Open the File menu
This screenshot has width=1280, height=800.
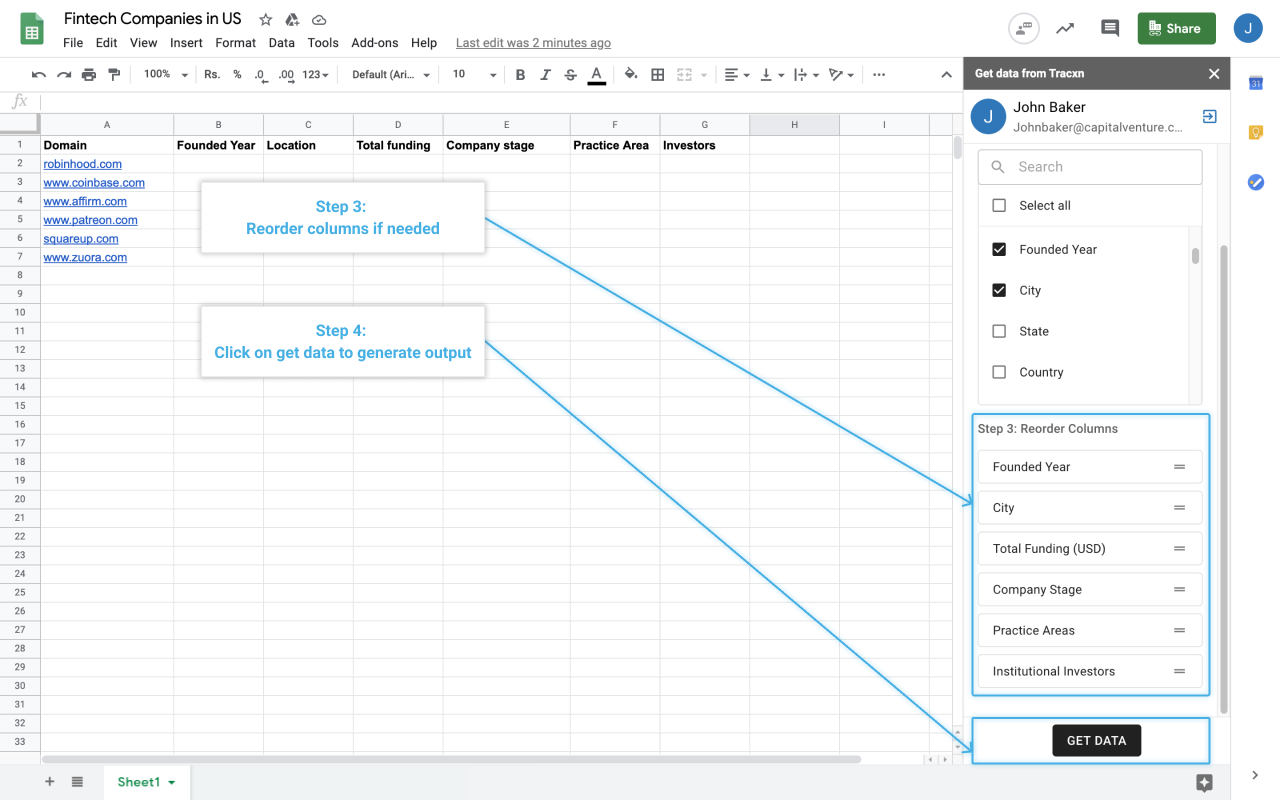pos(73,43)
